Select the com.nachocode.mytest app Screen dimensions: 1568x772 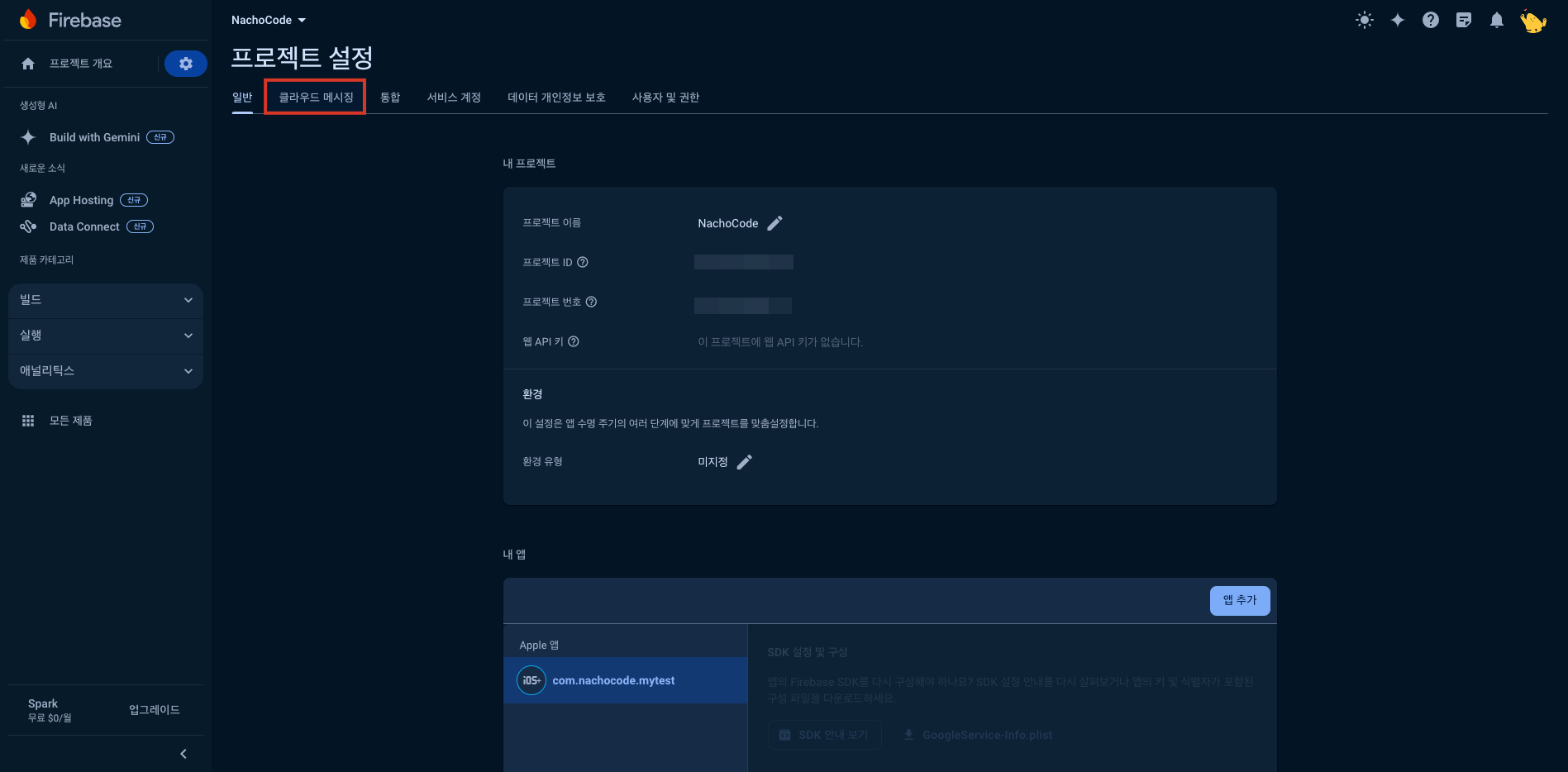point(626,680)
